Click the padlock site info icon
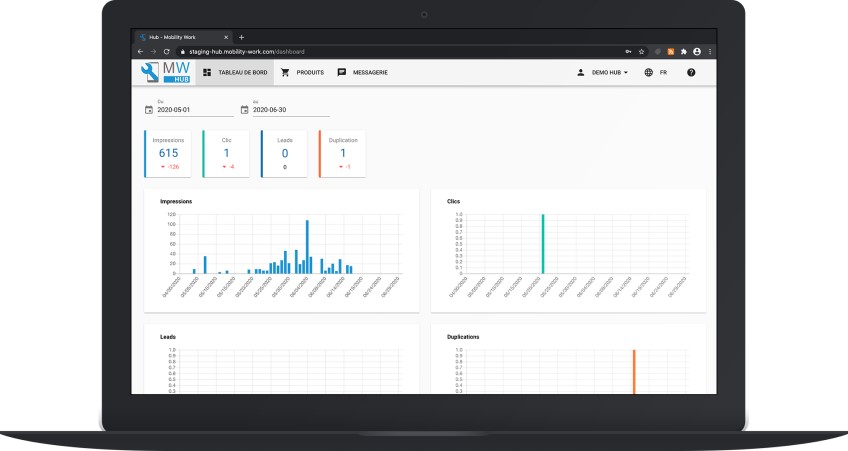The width and height of the screenshot is (848, 451). [x=182, y=52]
